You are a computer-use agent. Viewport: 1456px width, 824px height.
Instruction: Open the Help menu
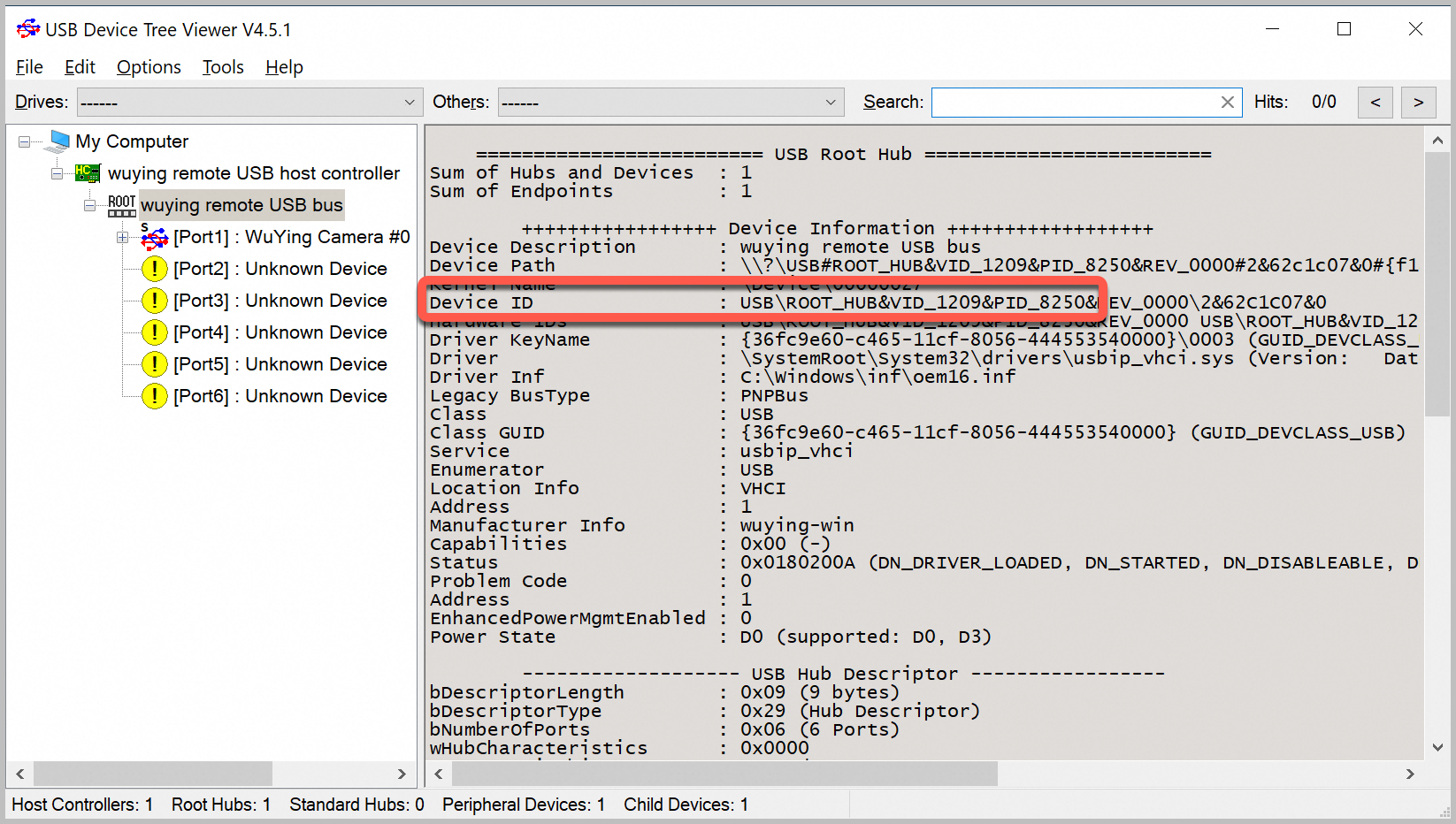coord(284,67)
